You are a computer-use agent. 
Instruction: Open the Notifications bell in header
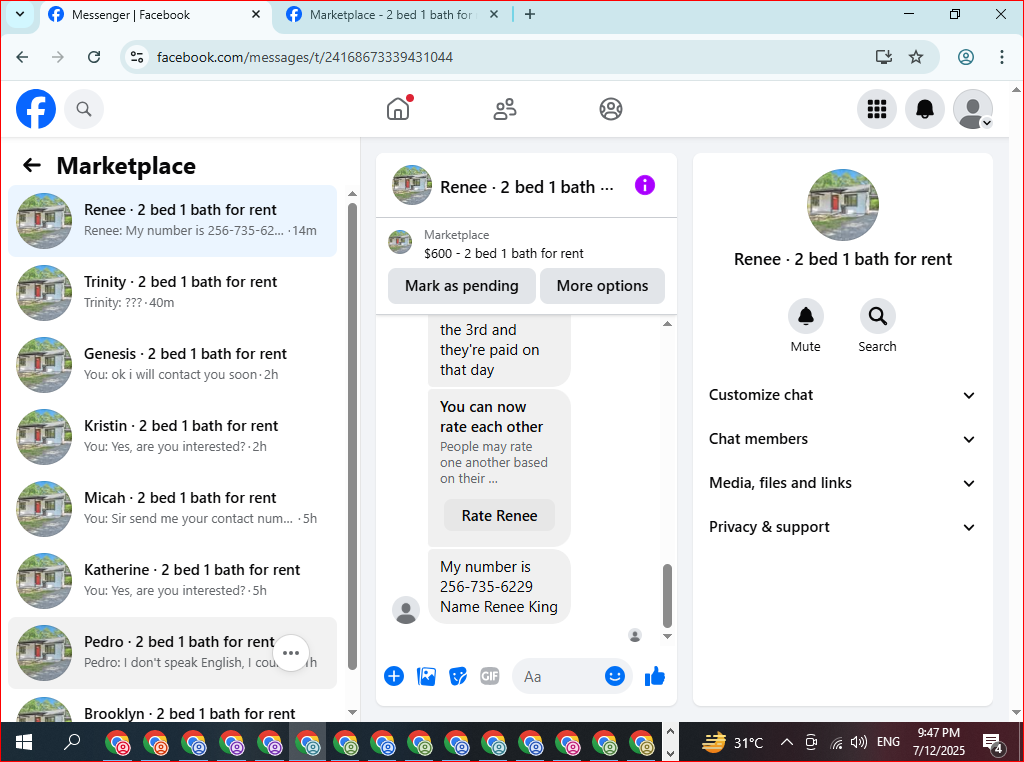[924, 109]
